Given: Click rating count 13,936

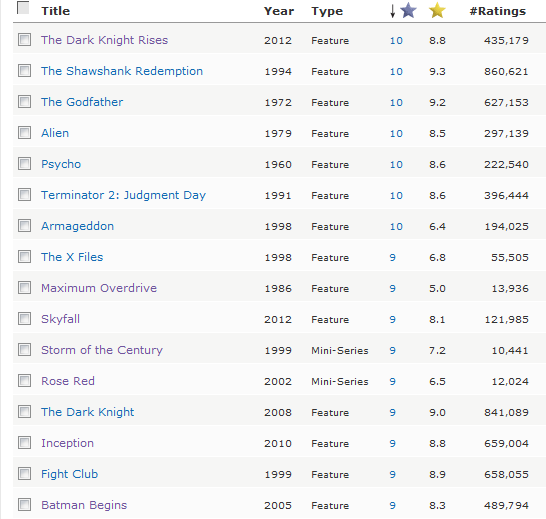Looking at the screenshot, I should pos(510,288).
